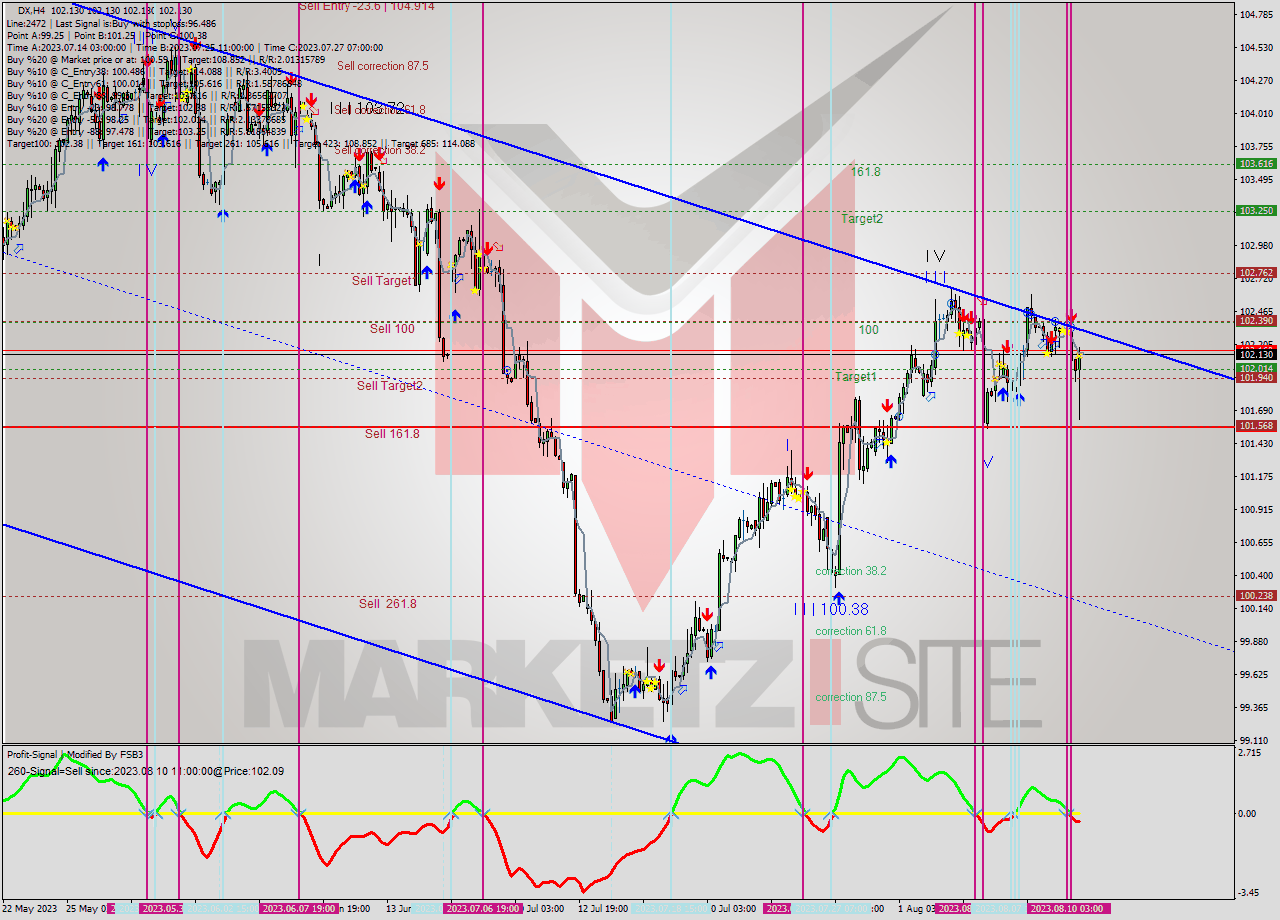
Task: Select the 'correction 38.2' label
Action: [x=851, y=571]
